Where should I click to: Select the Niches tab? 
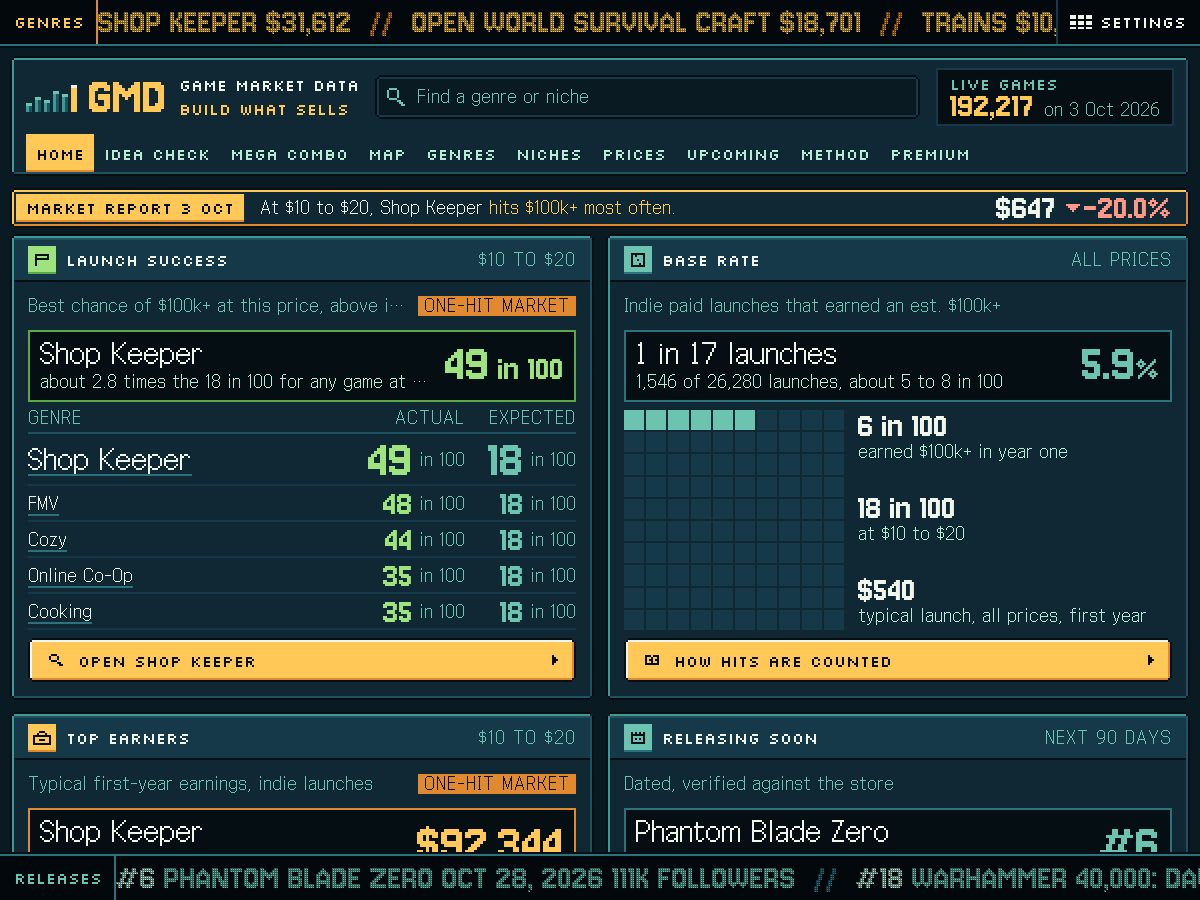coord(549,154)
